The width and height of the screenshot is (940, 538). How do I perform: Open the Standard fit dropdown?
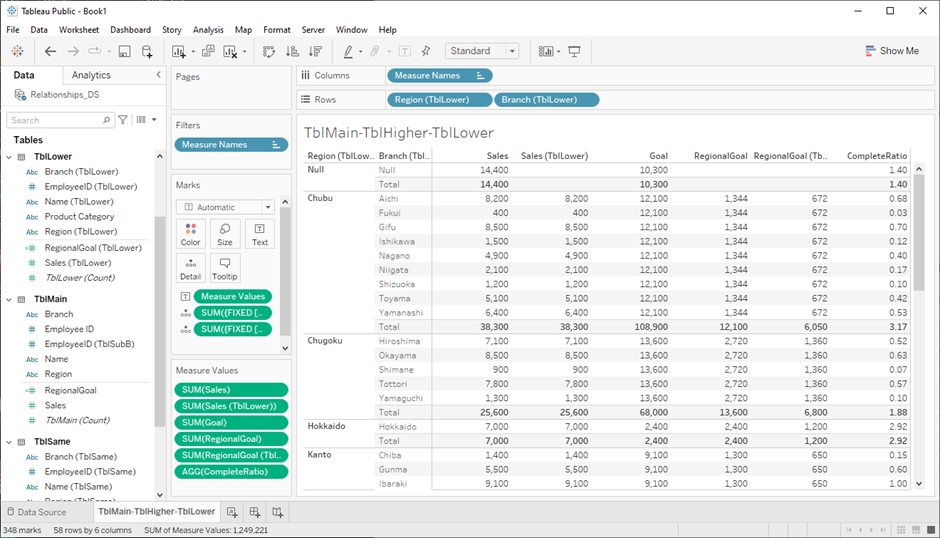click(x=482, y=51)
